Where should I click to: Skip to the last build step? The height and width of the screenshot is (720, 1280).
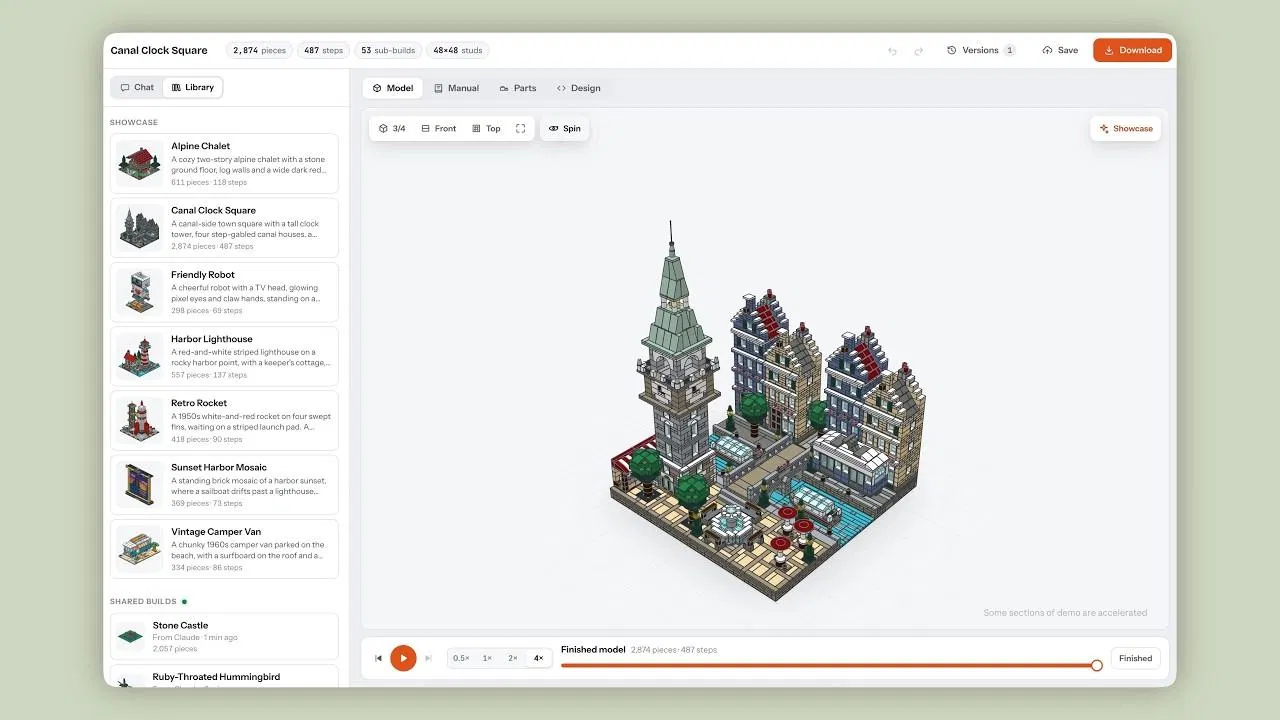tap(428, 658)
